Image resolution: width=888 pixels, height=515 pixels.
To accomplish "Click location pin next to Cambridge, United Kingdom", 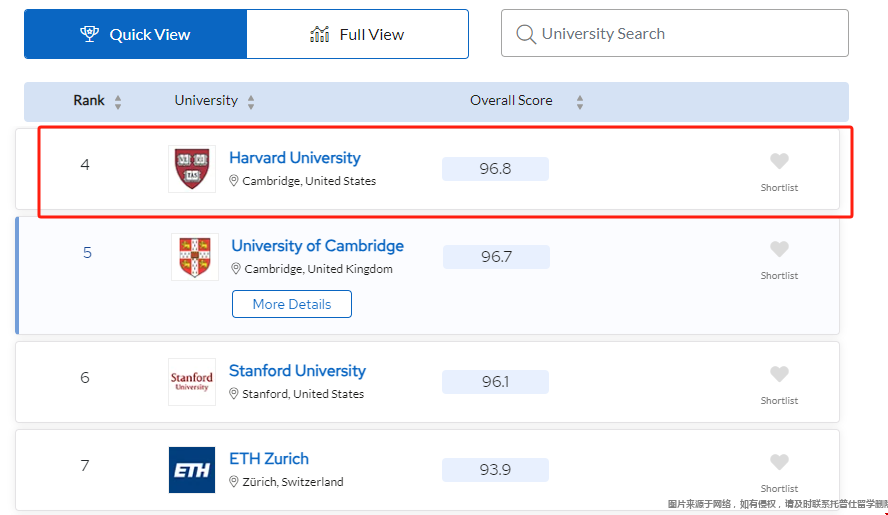I will (236, 269).
